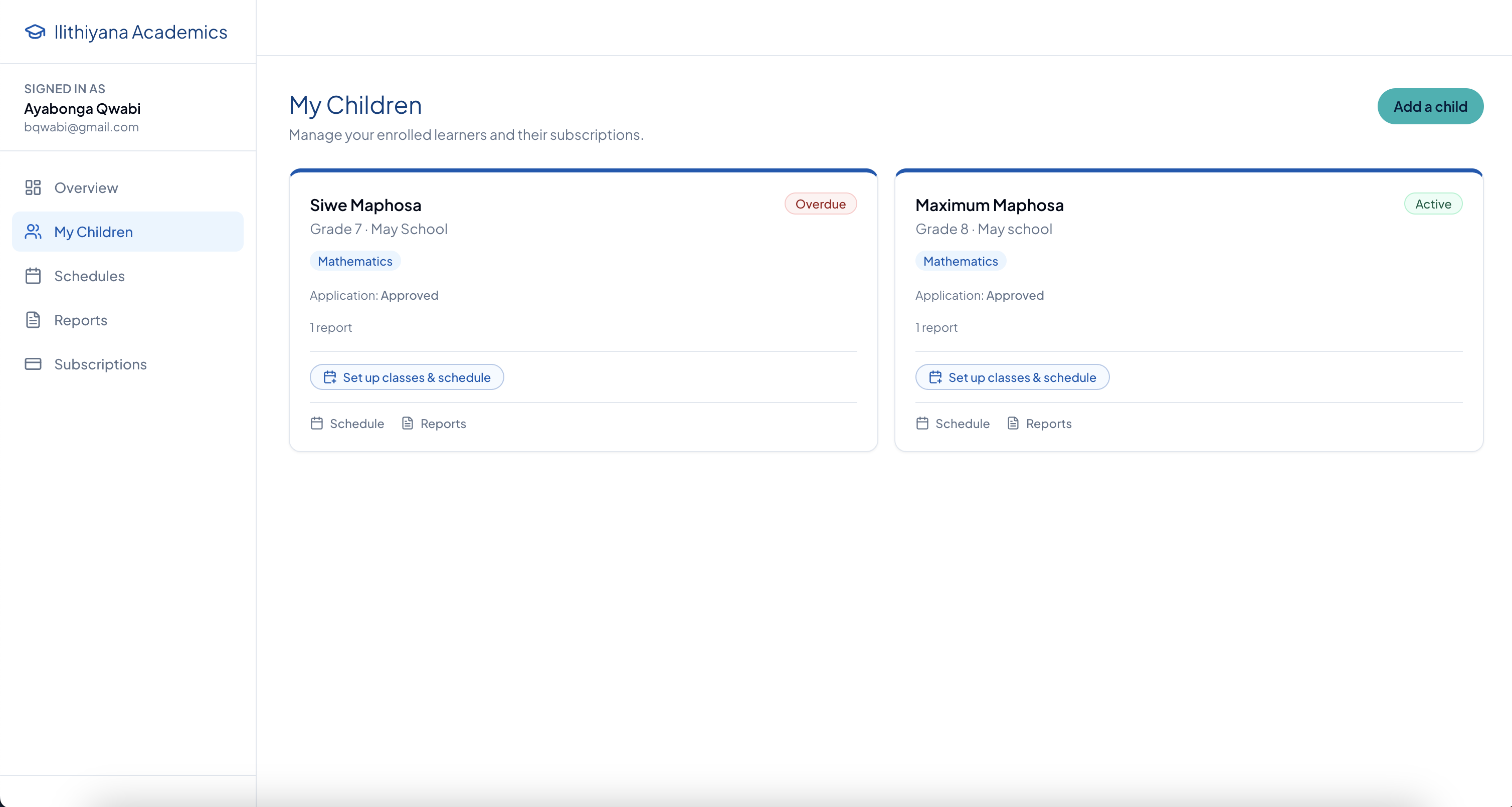The image size is (1512, 807).
Task: Click the Overdue status badge
Action: 821,204
